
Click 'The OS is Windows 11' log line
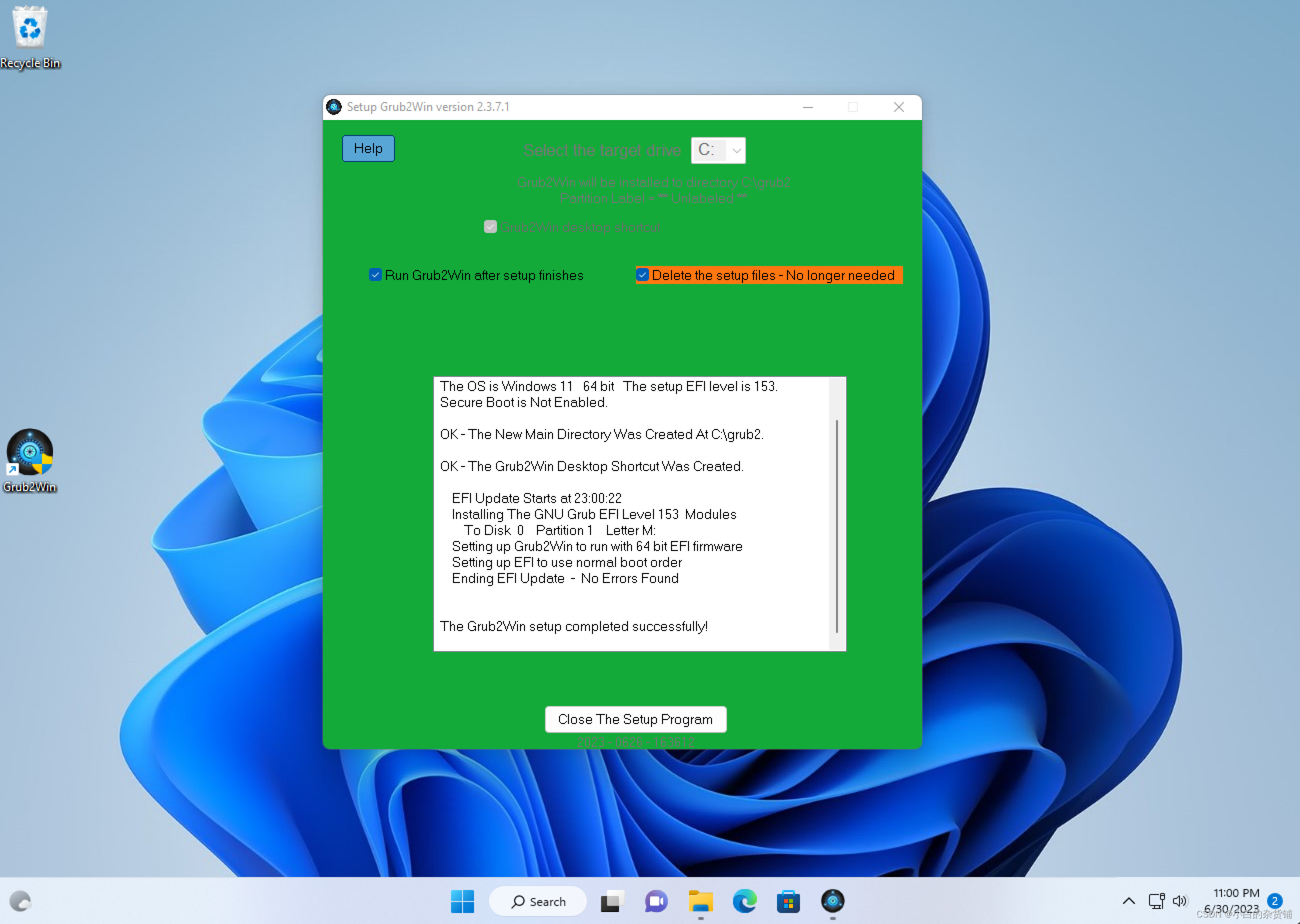[x=609, y=386]
